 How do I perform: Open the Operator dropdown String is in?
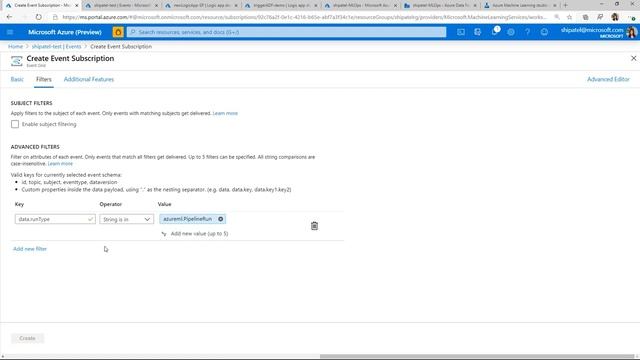(127, 219)
